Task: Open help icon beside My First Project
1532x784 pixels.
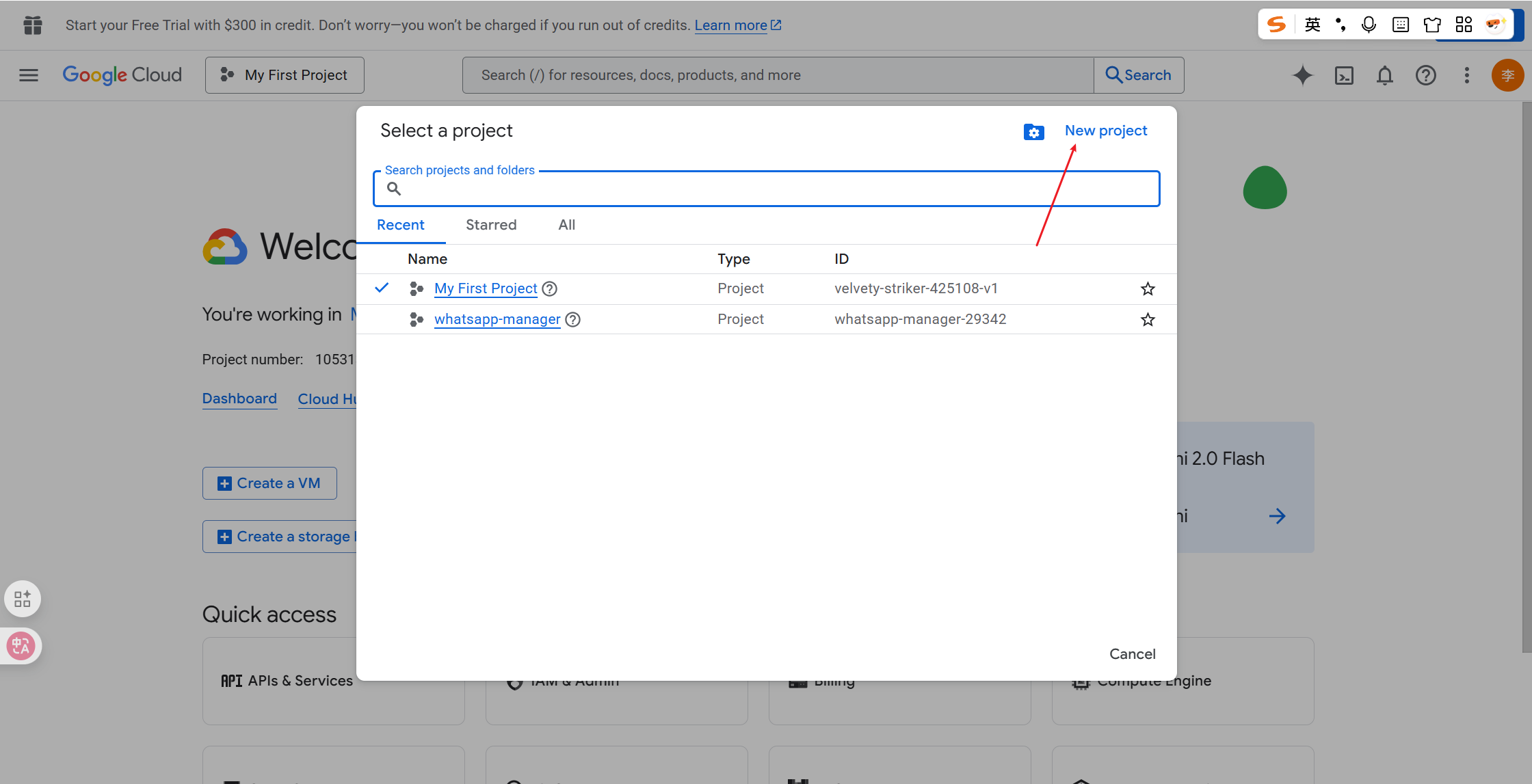Action: pos(549,289)
